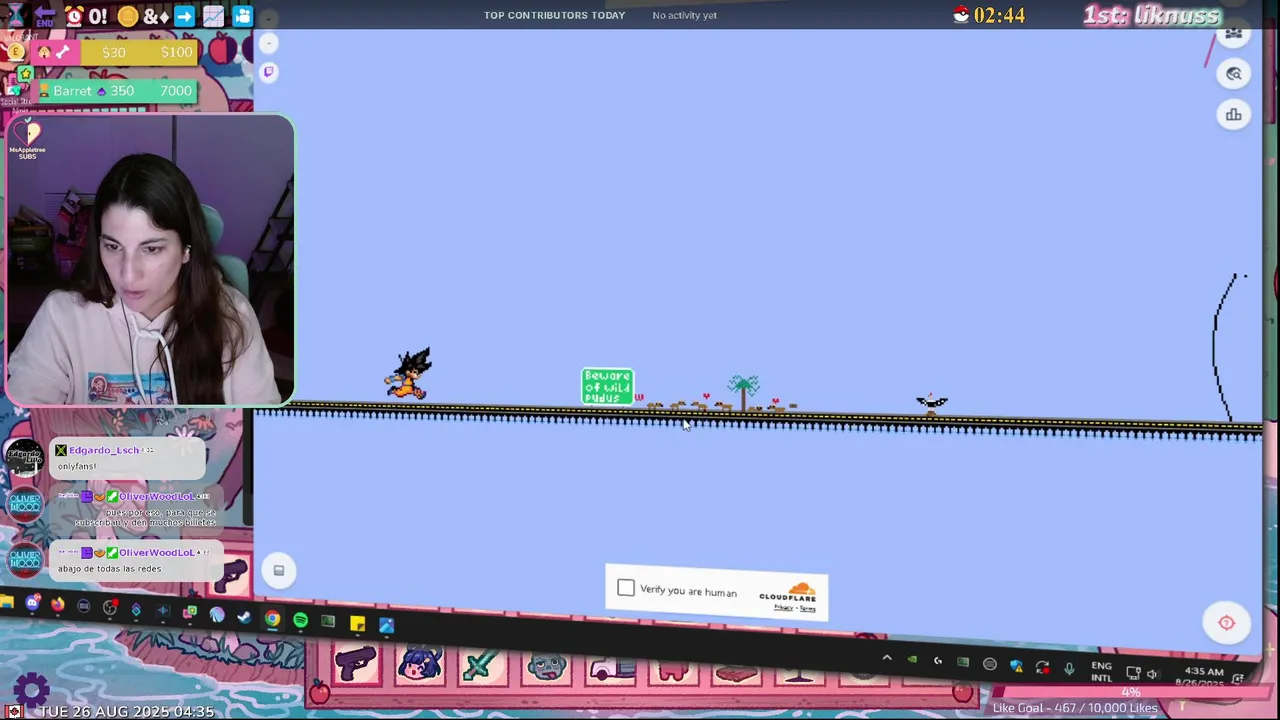Click the Cloudflare logo in the widget
The image size is (1280, 720).
788,592
